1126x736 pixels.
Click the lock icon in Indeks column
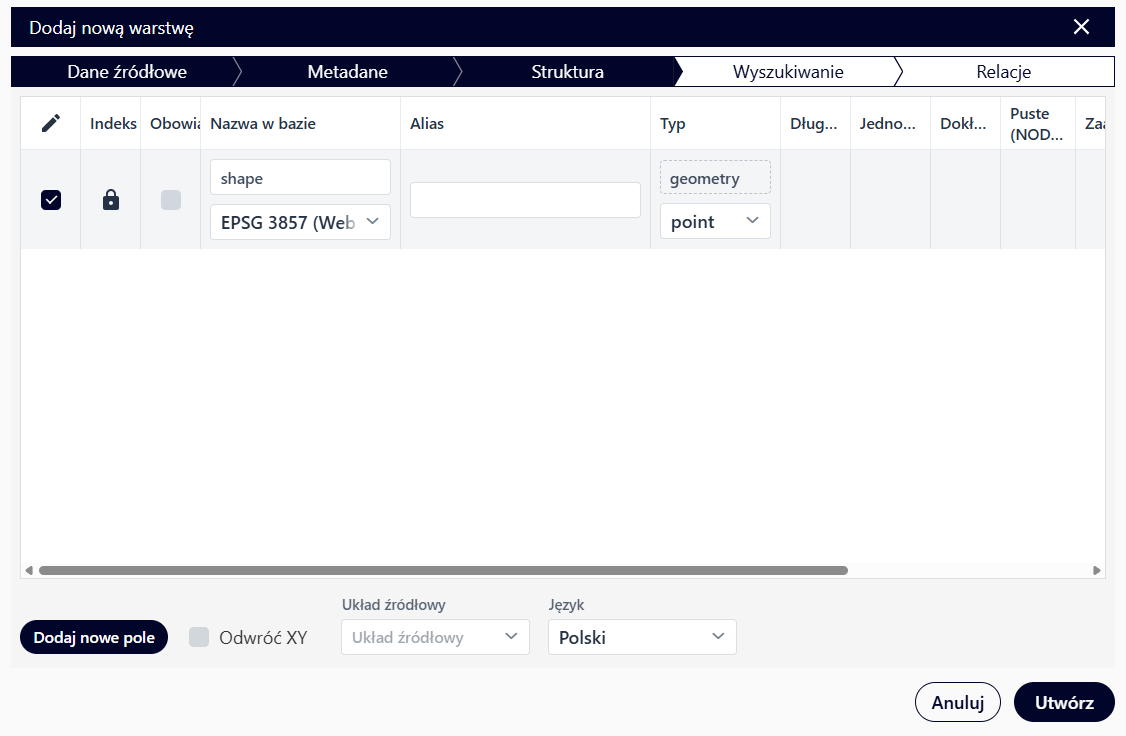click(x=111, y=200)
